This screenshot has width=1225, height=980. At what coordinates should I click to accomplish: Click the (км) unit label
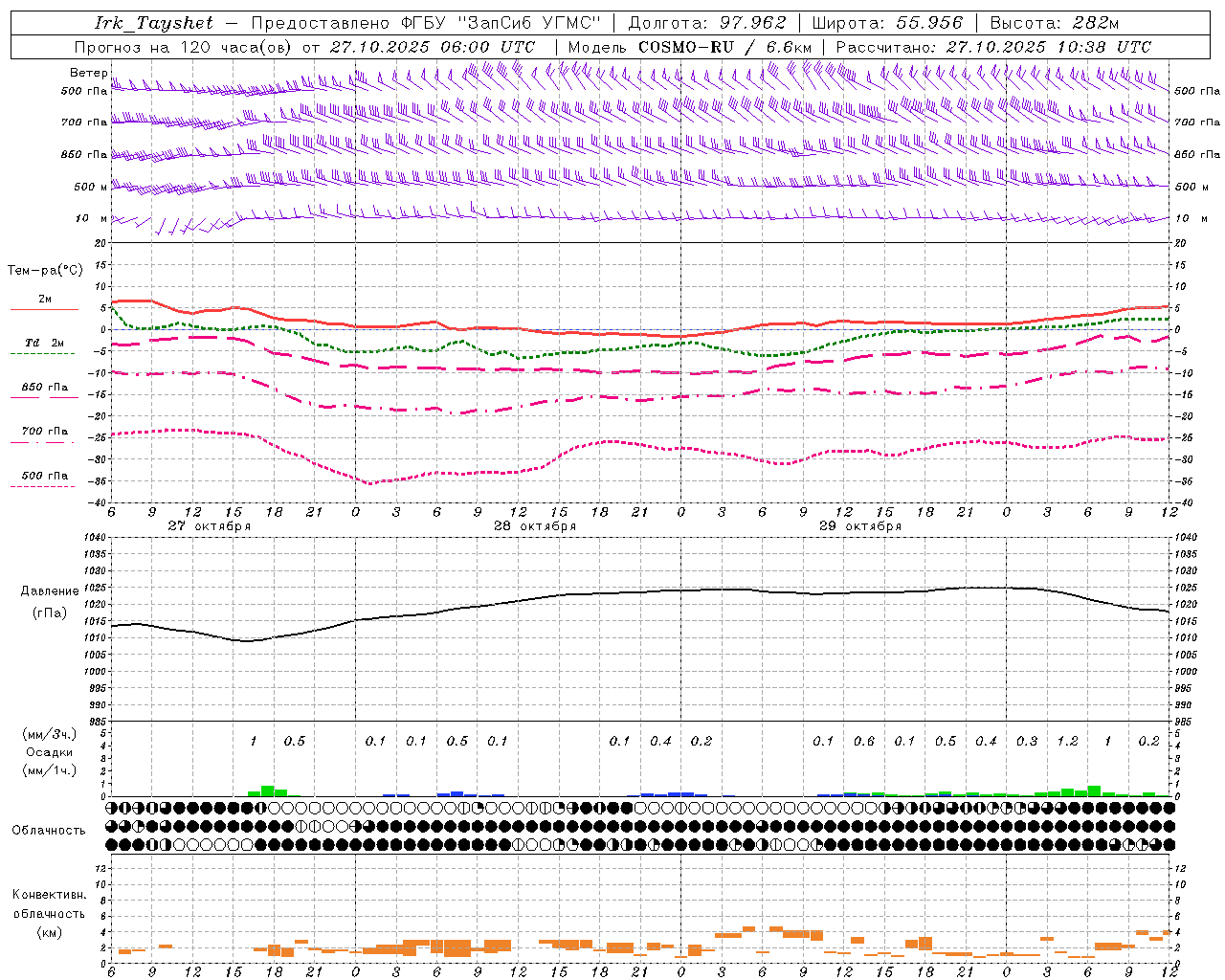tap(50, 932)
